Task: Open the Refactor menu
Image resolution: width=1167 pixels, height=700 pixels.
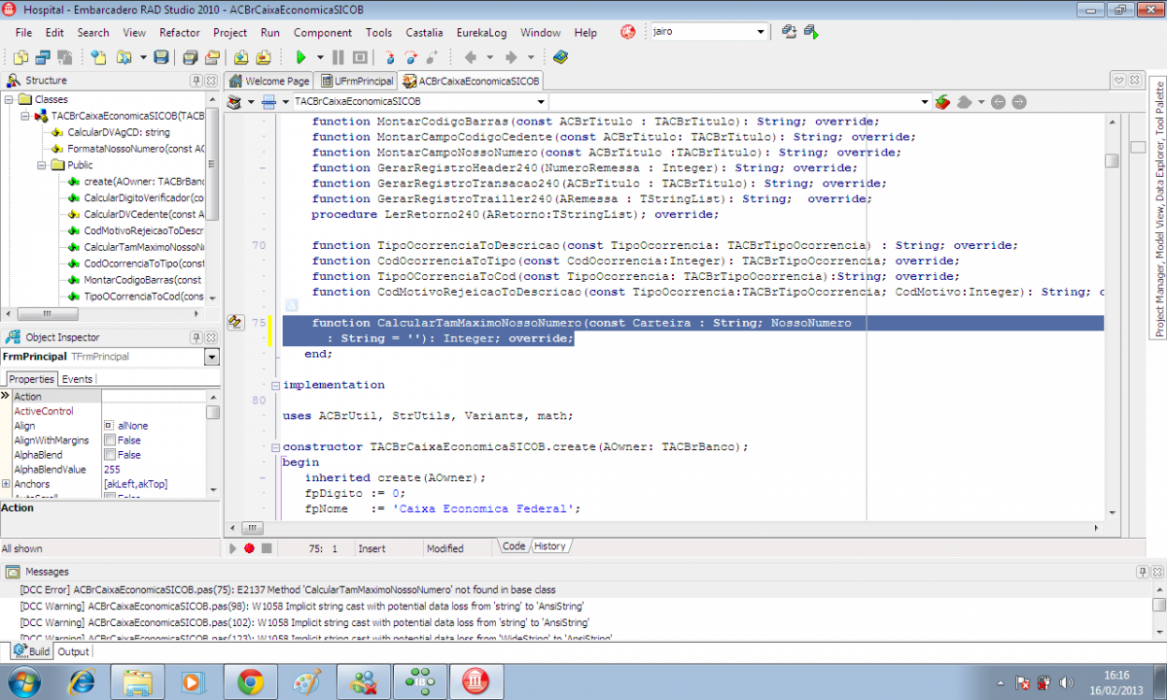Action: tap(179, 33)
